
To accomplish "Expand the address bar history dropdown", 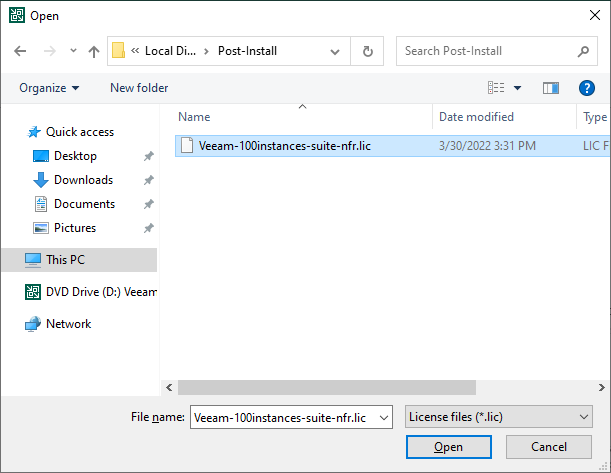I will pos(335,51).
